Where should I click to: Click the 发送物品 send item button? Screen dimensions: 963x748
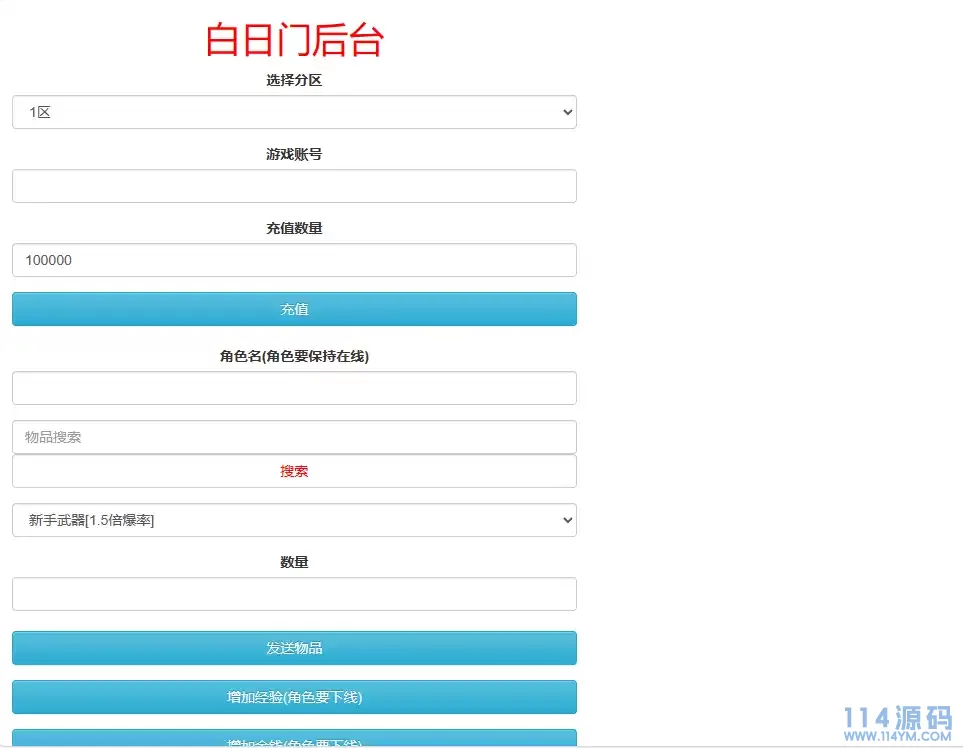pyautogui.click(x=293, y=648)
